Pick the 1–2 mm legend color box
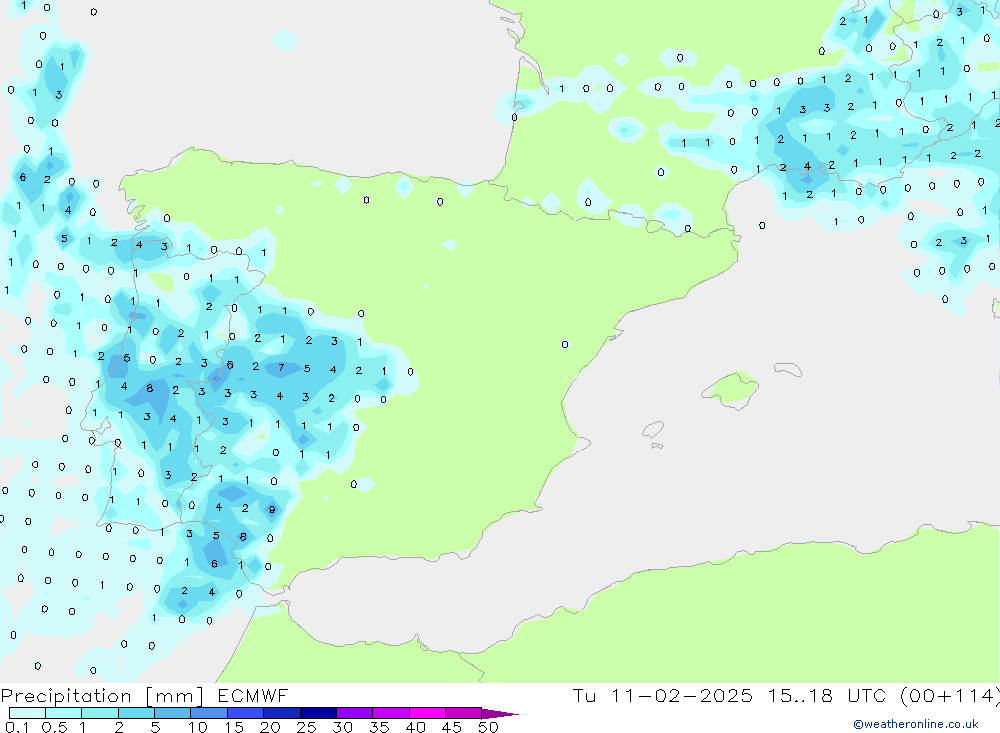 (100, 713)
